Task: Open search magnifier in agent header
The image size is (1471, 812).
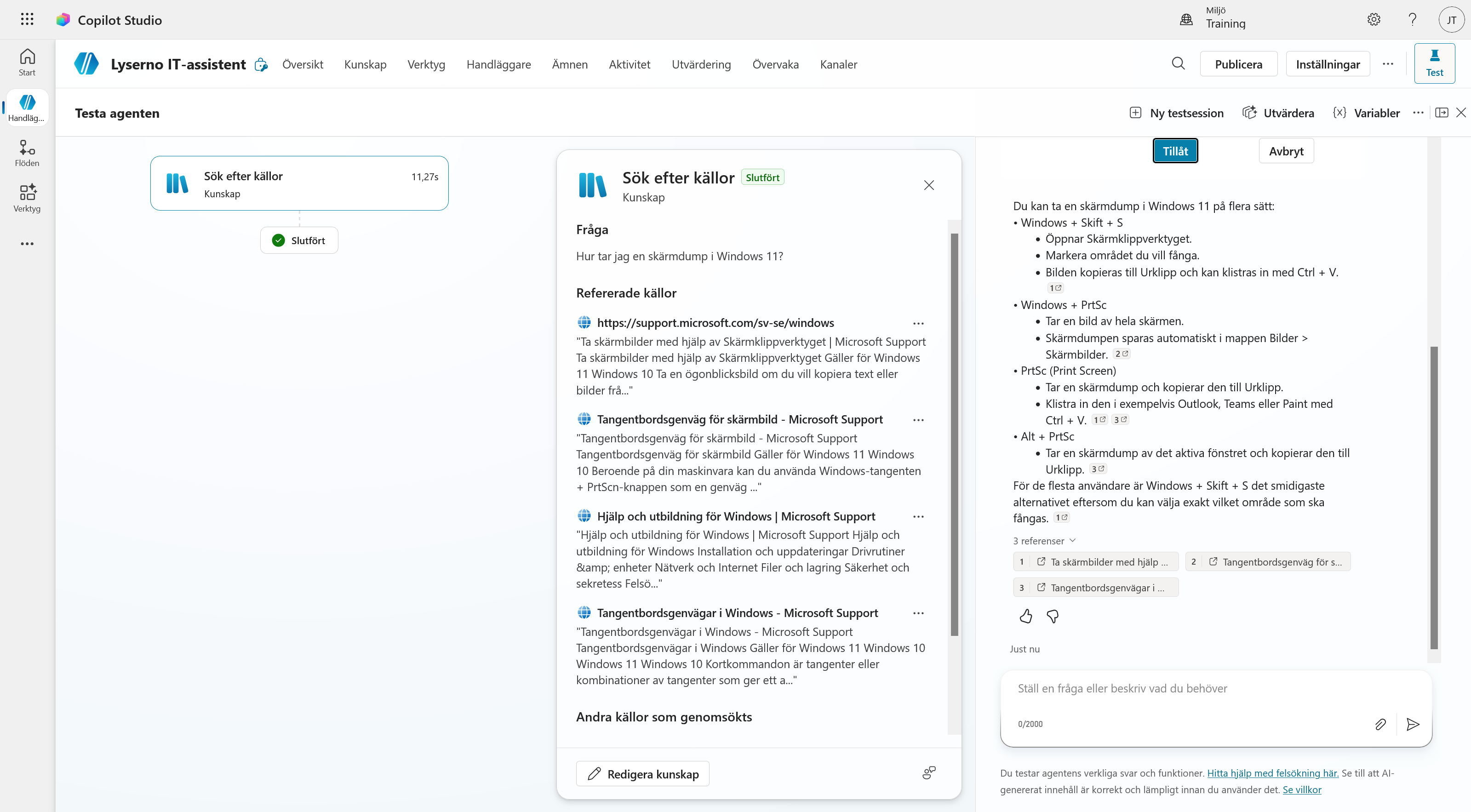Action: (1178, 64)
